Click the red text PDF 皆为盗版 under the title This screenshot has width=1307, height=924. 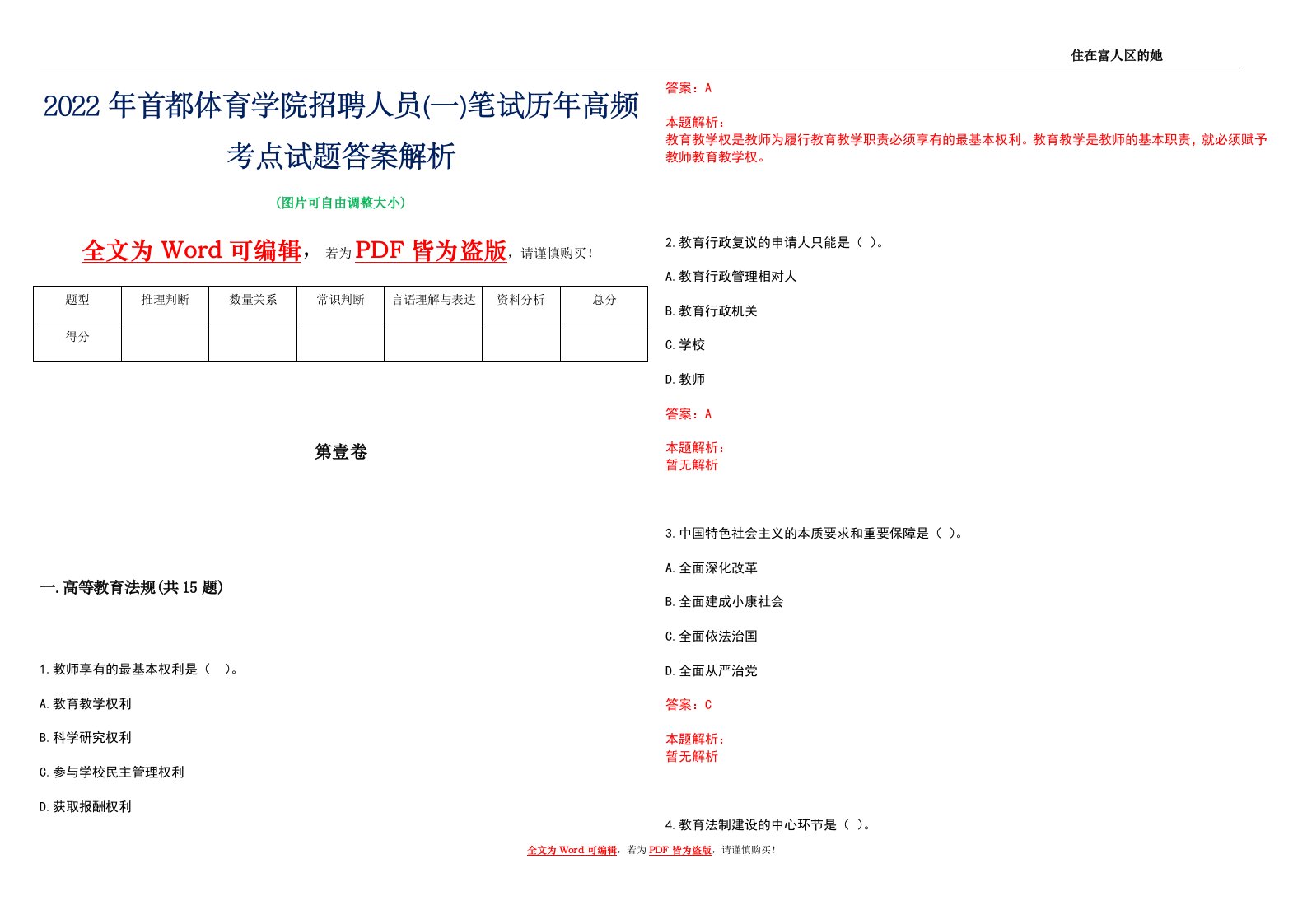431,250
